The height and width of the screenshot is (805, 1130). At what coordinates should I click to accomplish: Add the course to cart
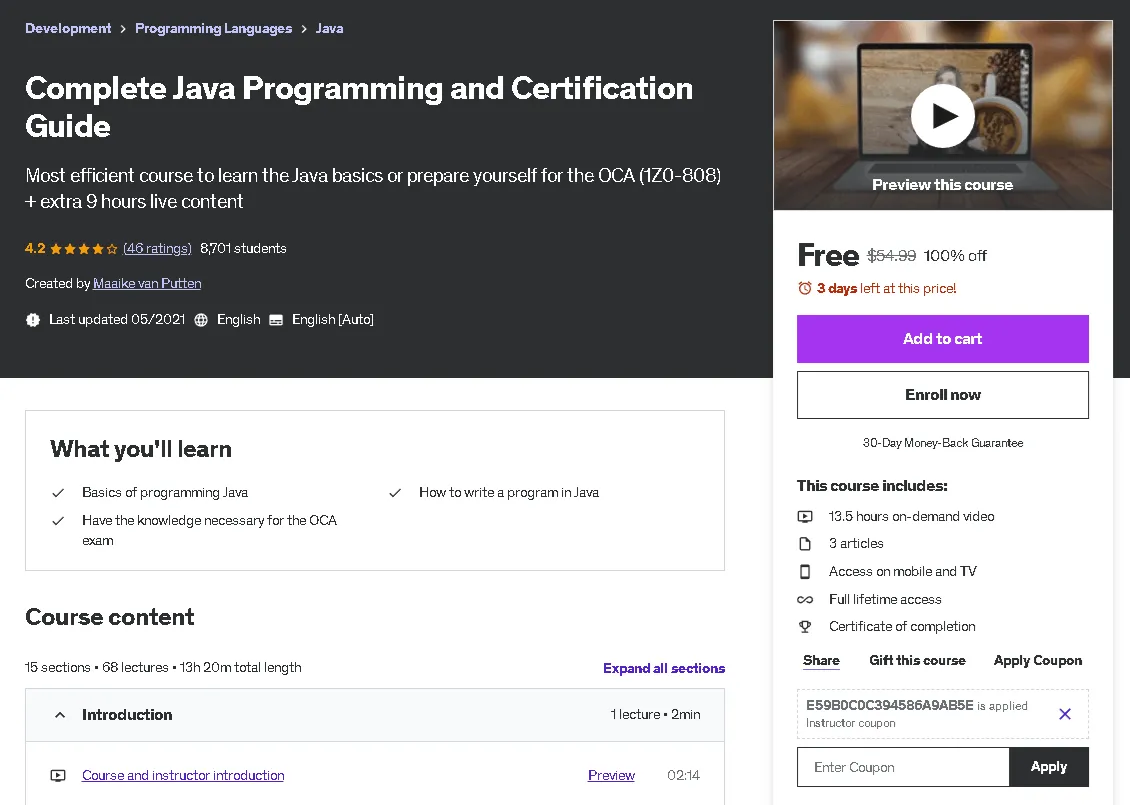(x=942, y=339)
